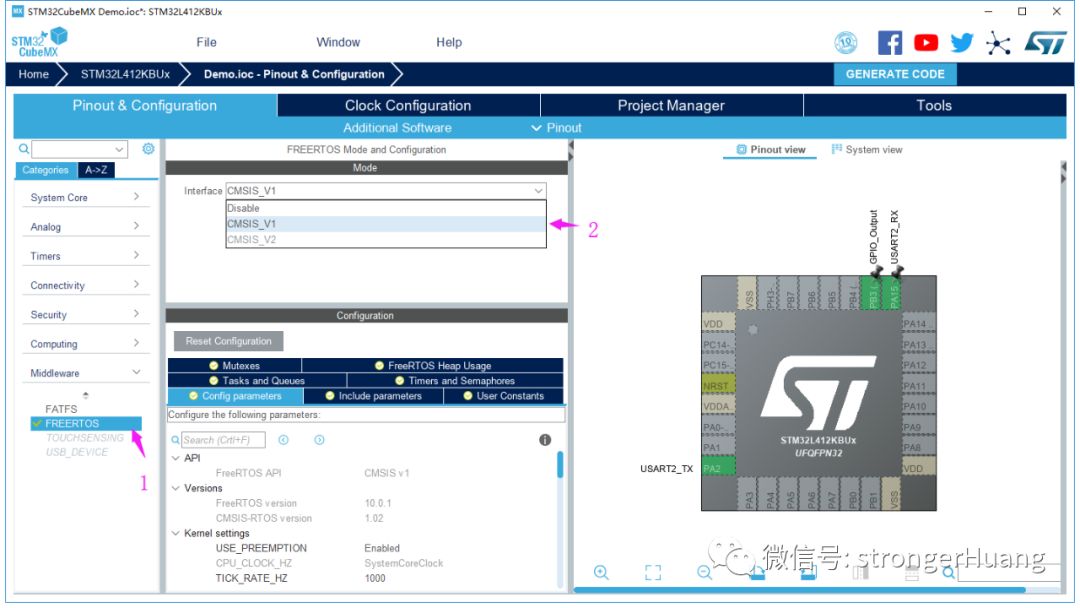Screen dimensions: 1080x608
Task: Expand the System Core category
Action: click(85, 198)
